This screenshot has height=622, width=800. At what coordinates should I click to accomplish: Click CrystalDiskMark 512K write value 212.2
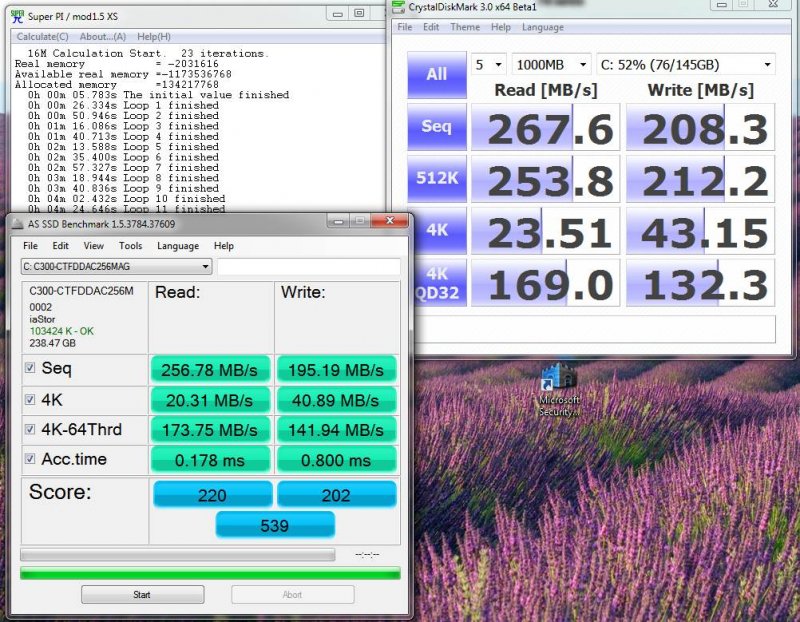tap(701, 179)
